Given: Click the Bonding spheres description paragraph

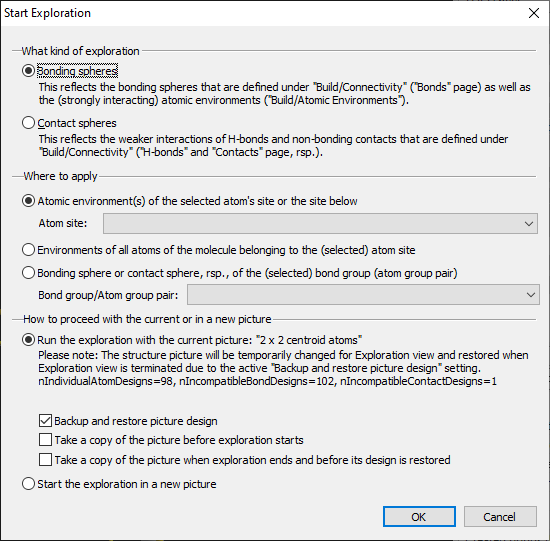Looking at the screenshot, I should tap(284, 94).
